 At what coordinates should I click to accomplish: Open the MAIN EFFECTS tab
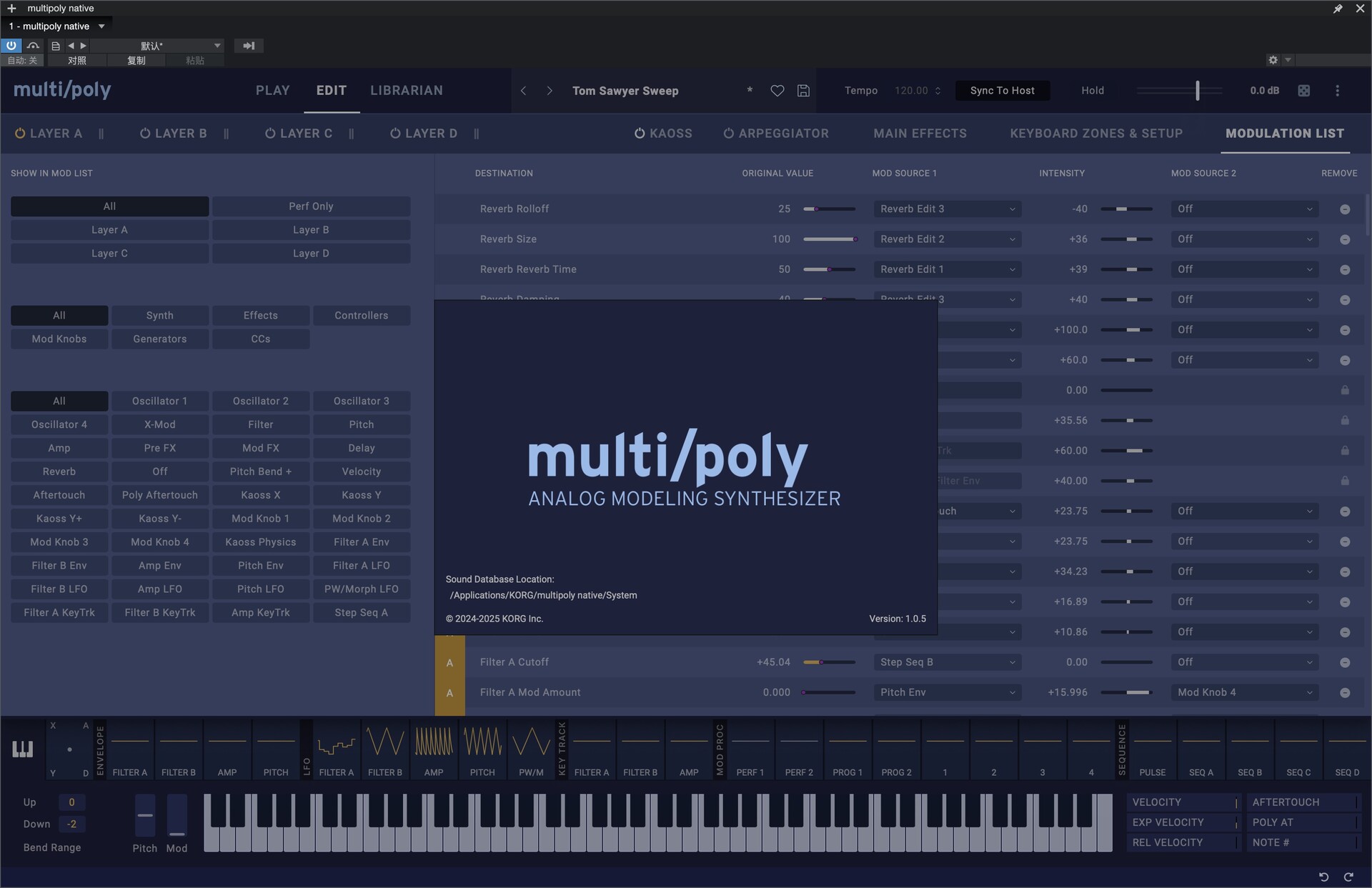pos(920,134)
